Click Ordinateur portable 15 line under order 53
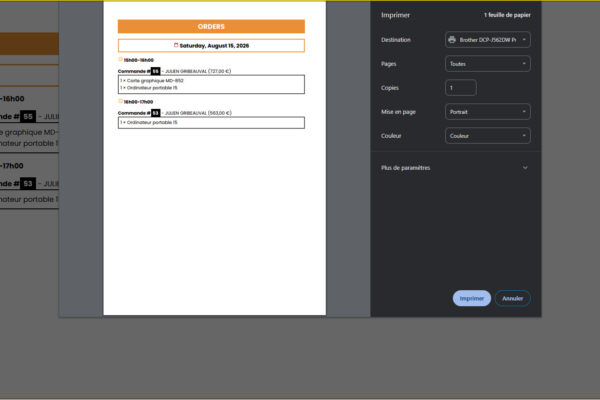This screenshot has width=600, height=400. (x=149, y=122)
